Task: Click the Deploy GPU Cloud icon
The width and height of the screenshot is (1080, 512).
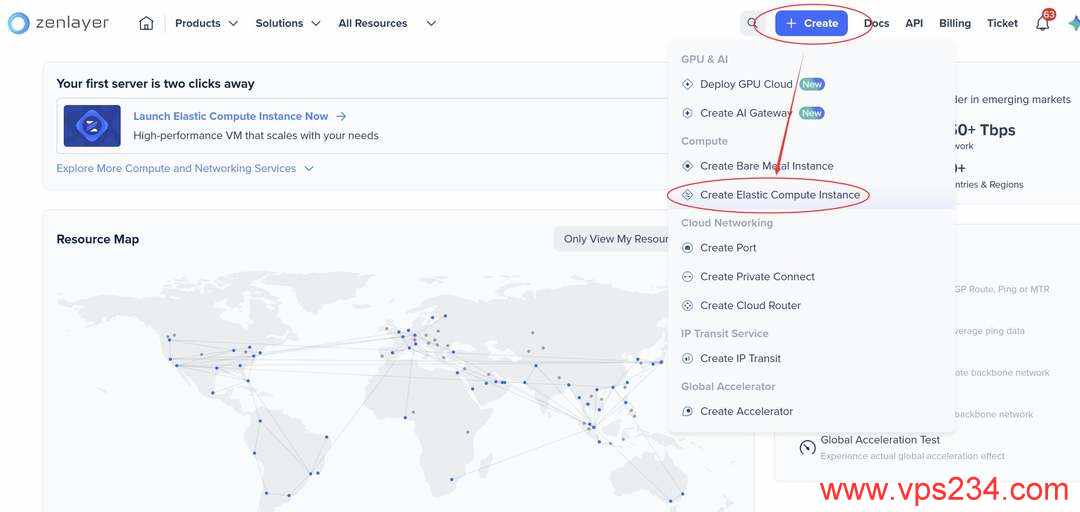Action: [687, 85]
